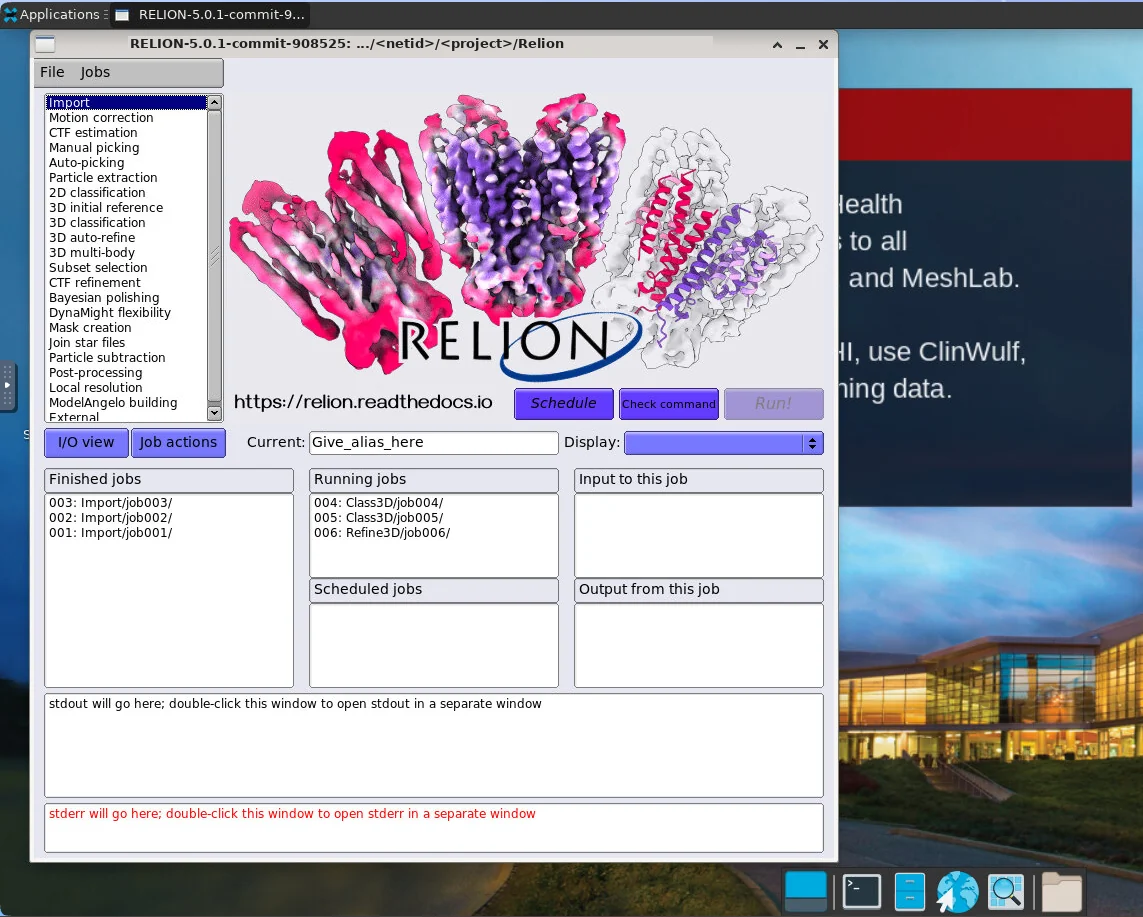Select DynaMight flexibility job type
The width and height of the screenshot is (1143, 917).
tap(126, 313)
